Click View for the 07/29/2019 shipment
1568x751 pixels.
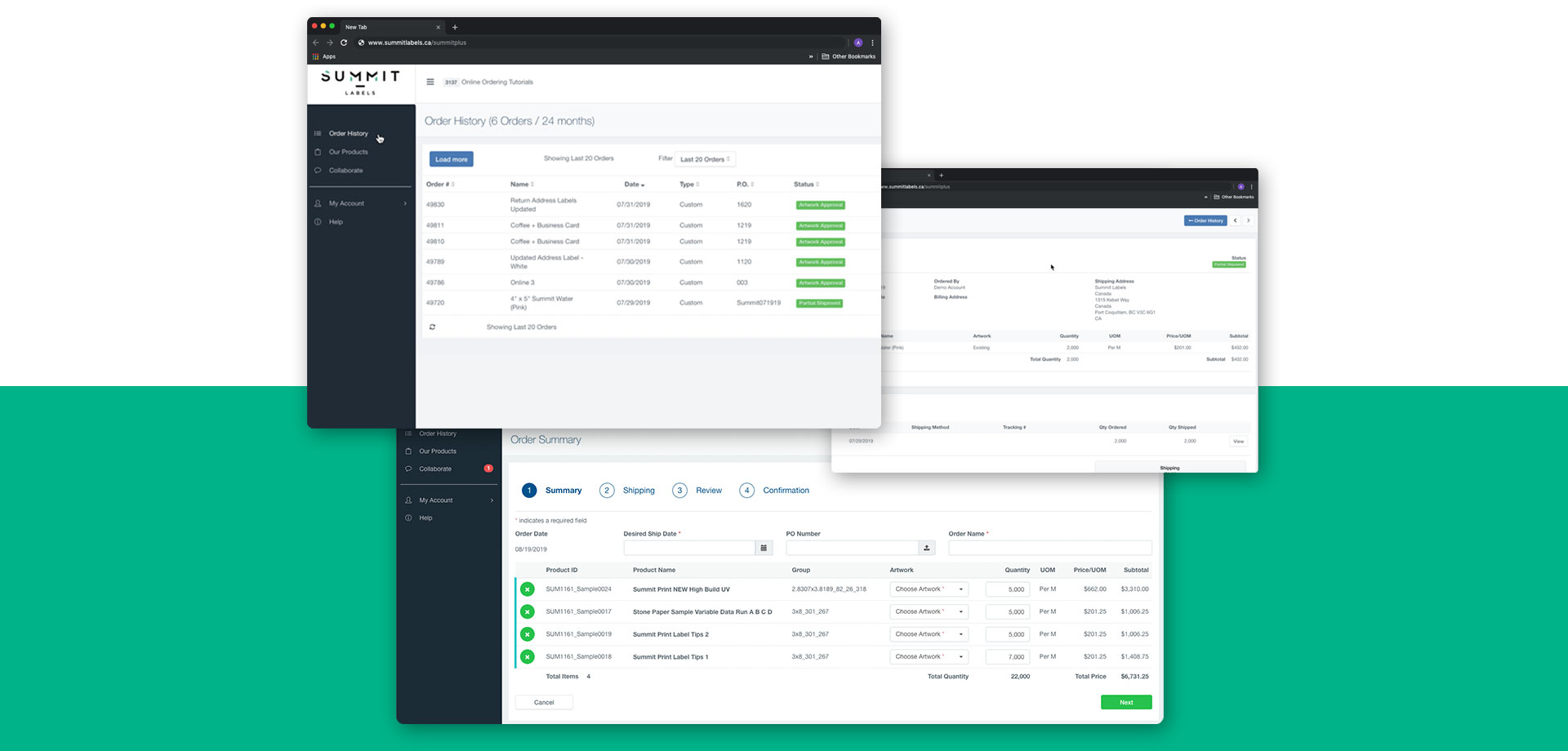click(1239, 442)
